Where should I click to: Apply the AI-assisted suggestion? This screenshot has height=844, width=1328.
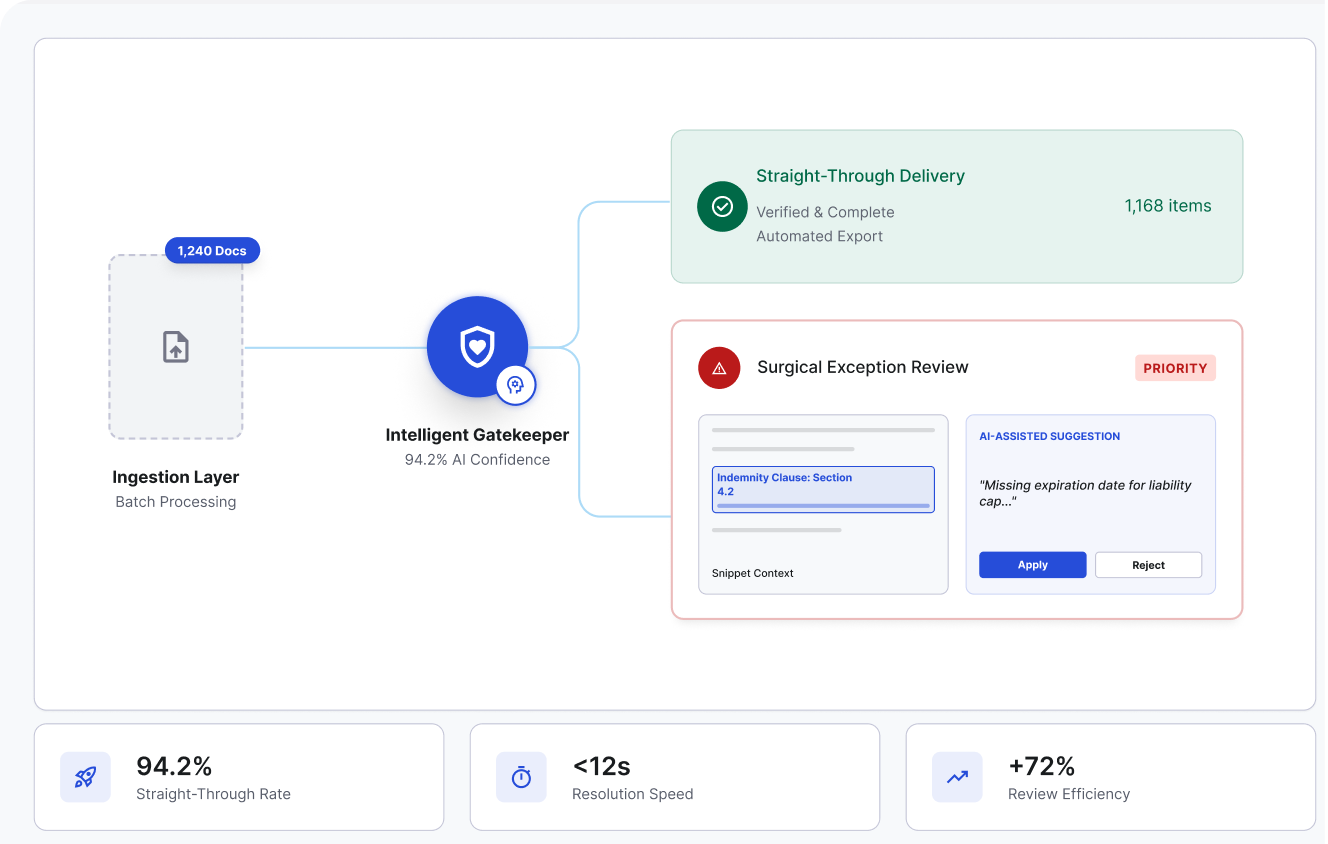point(1032,565)
